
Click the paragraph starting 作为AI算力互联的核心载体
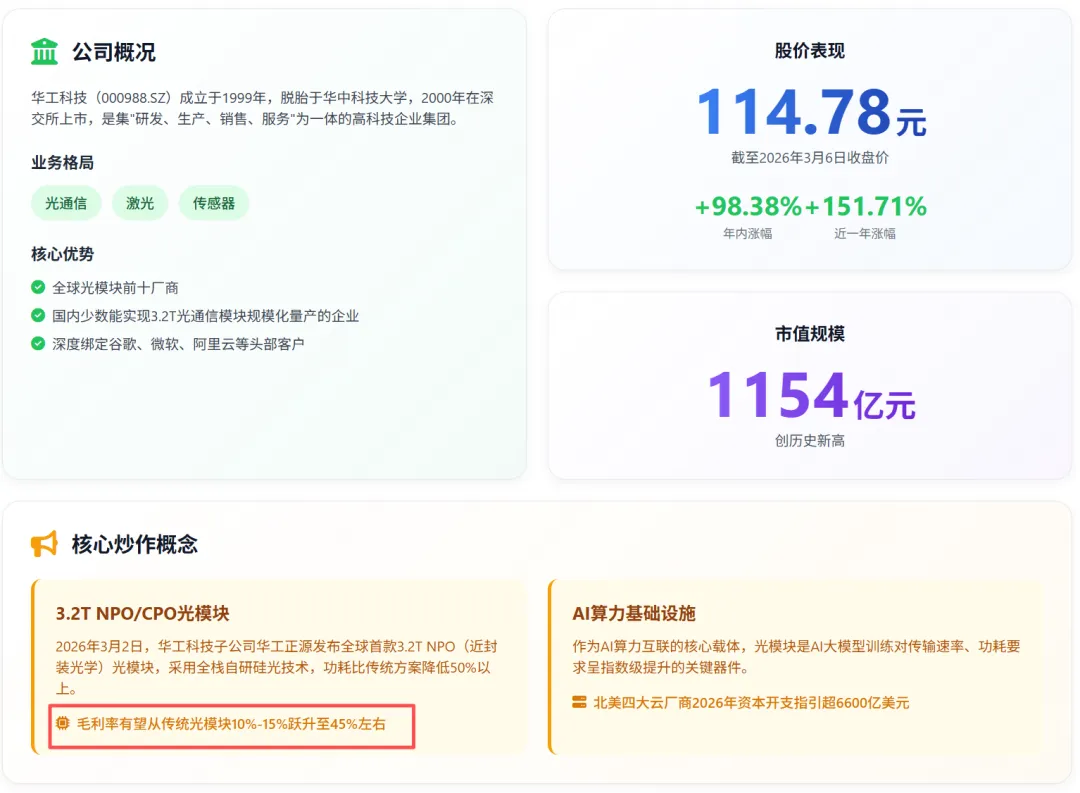pyautogui.click(x=796, y=657)
